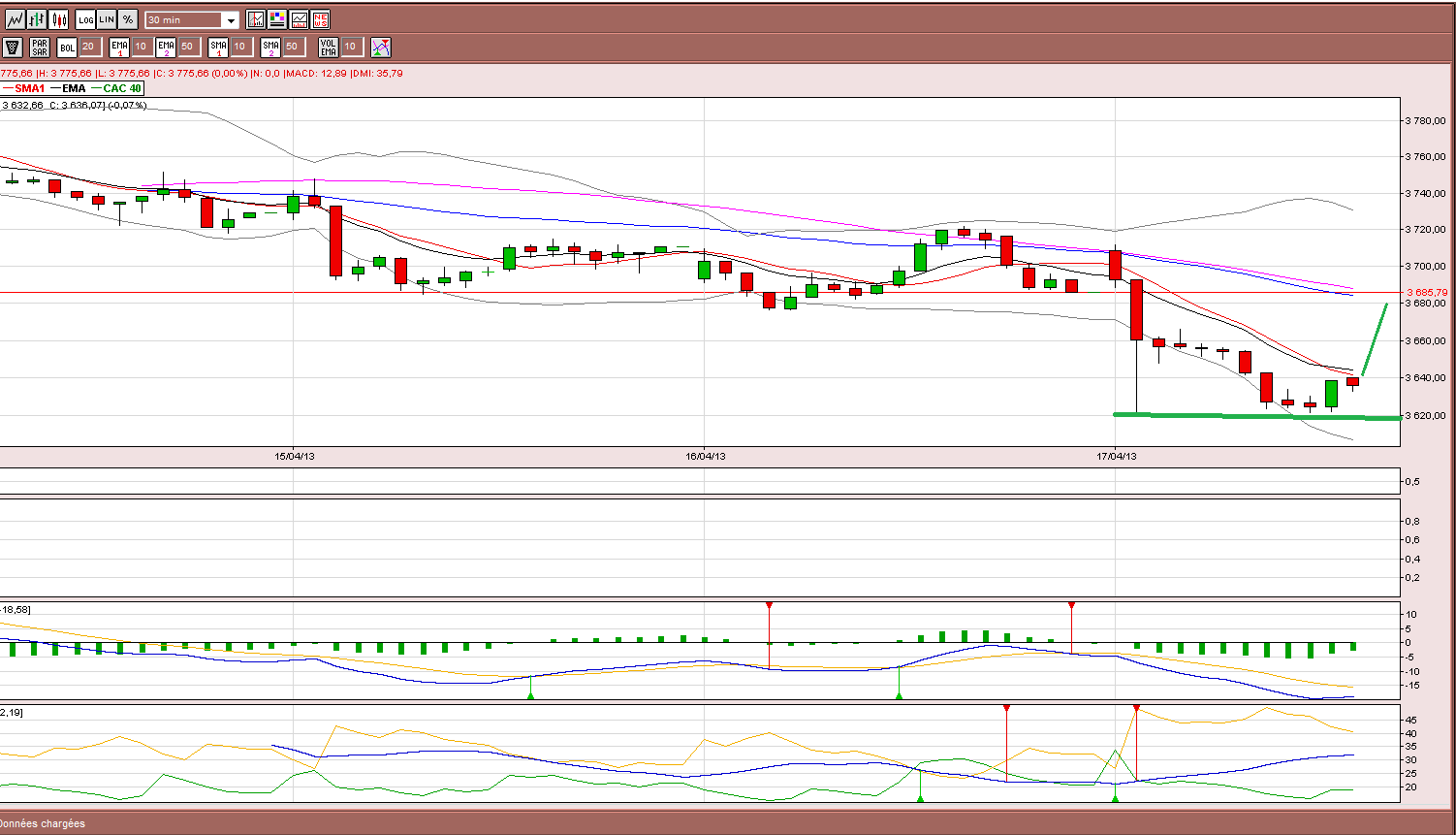Toggle the EMA 1 indicator button

pos(119,47)
